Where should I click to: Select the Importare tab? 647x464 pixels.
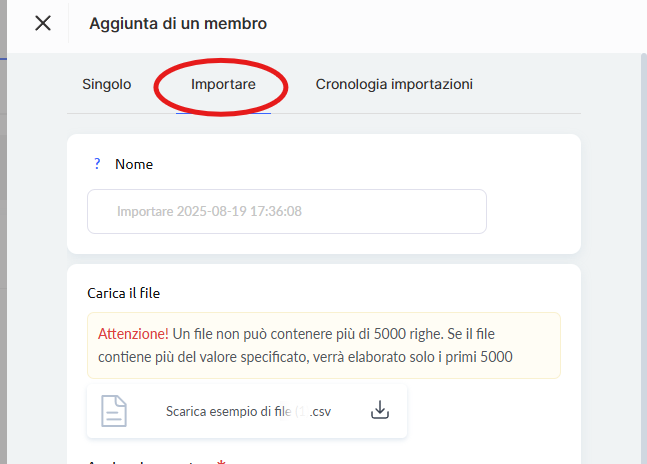pyautogui.click(x=223, y=85)
